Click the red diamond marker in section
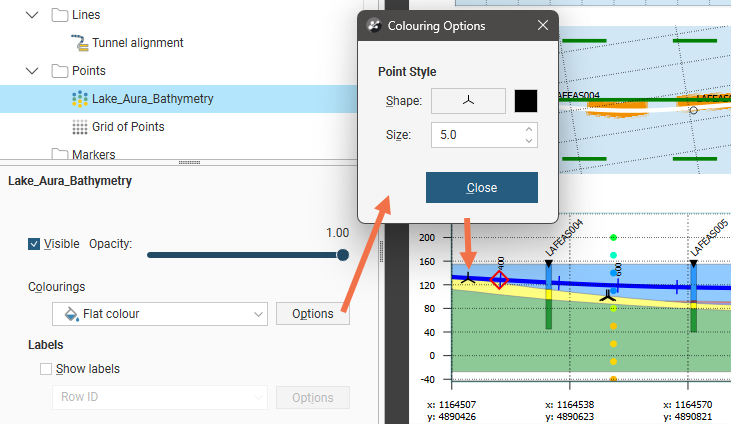731x424 pixels. pos(500,279)
